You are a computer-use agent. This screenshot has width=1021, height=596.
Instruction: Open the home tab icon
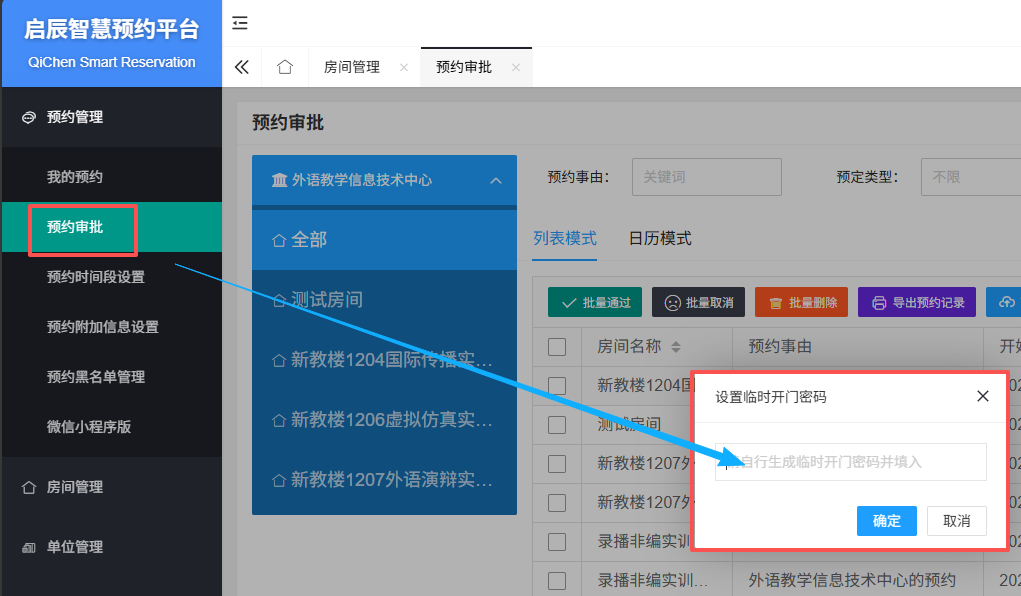(285, 67)
